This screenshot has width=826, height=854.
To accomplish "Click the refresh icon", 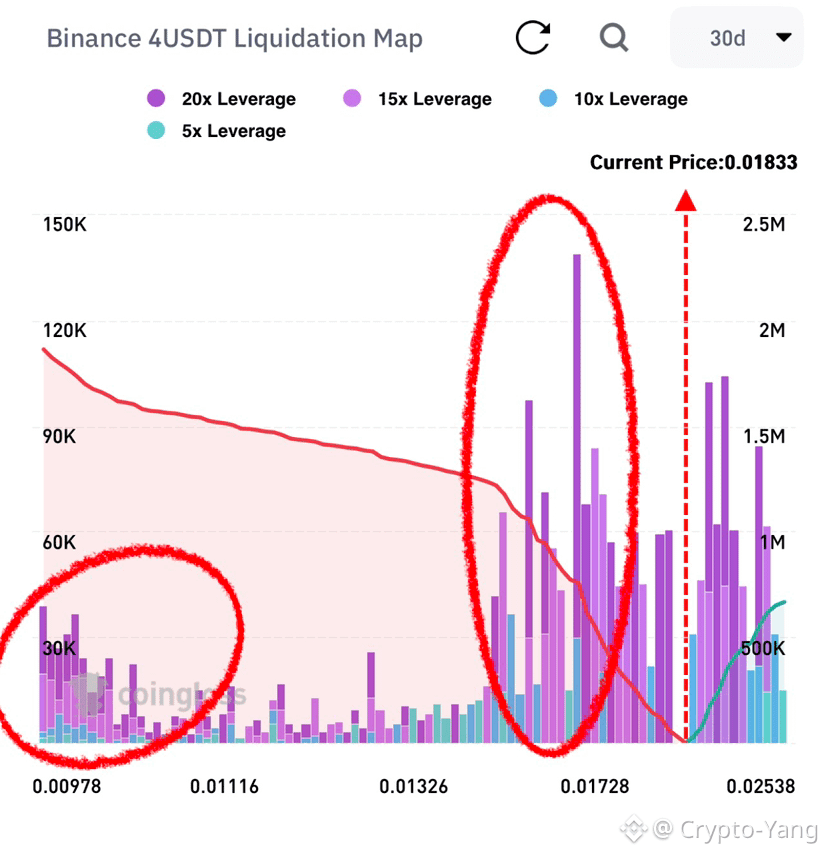I will pyautogui.click(x=533, y=38).
